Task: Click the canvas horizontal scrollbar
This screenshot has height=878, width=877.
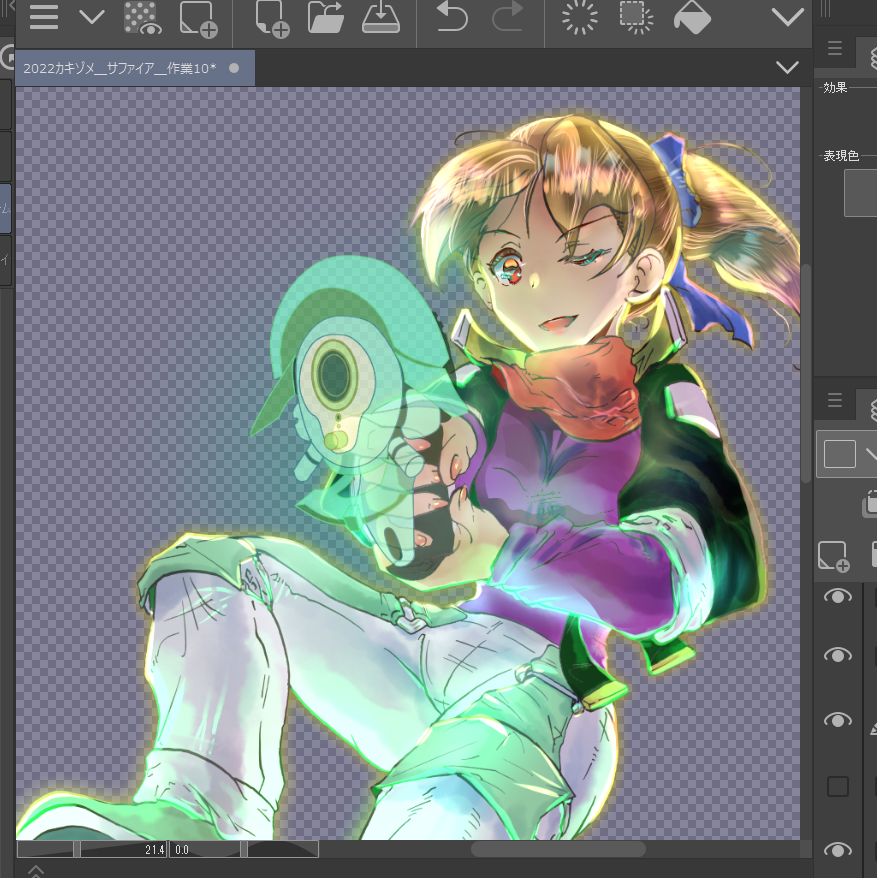Action: click(x=558, y=849)
